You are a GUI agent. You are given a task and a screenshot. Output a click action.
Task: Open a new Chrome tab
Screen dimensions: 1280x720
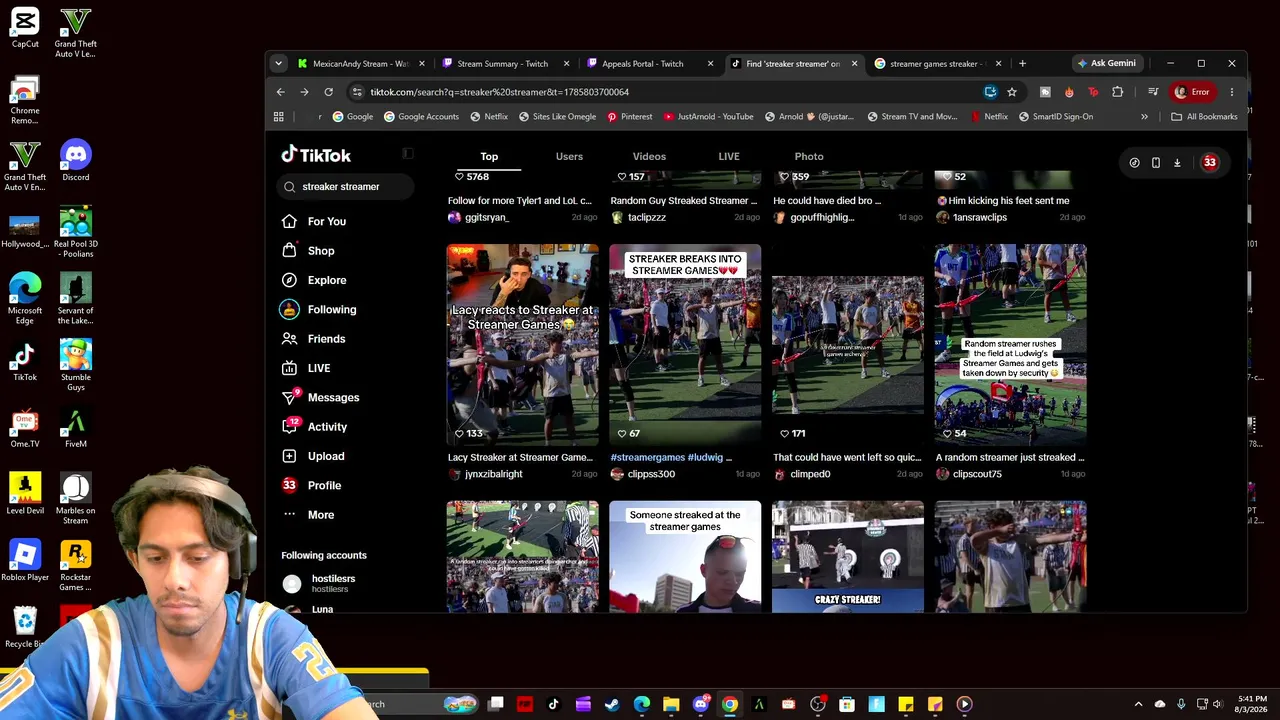click(1022, 64)
